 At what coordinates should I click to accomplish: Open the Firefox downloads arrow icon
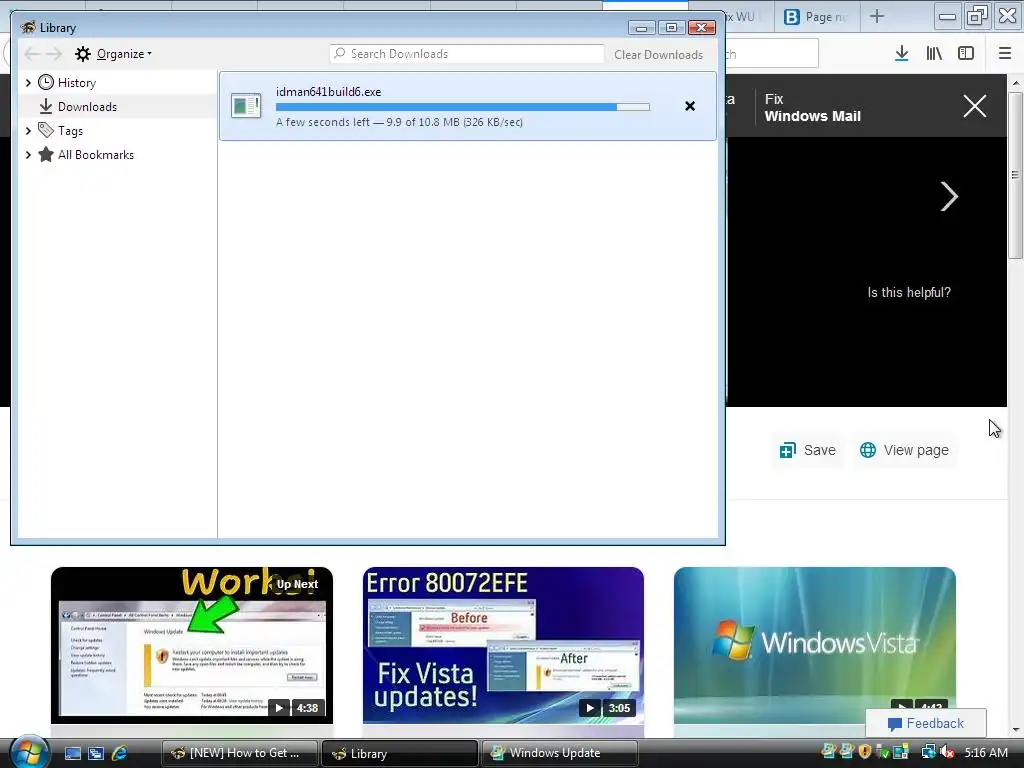[x=901, y=54]
